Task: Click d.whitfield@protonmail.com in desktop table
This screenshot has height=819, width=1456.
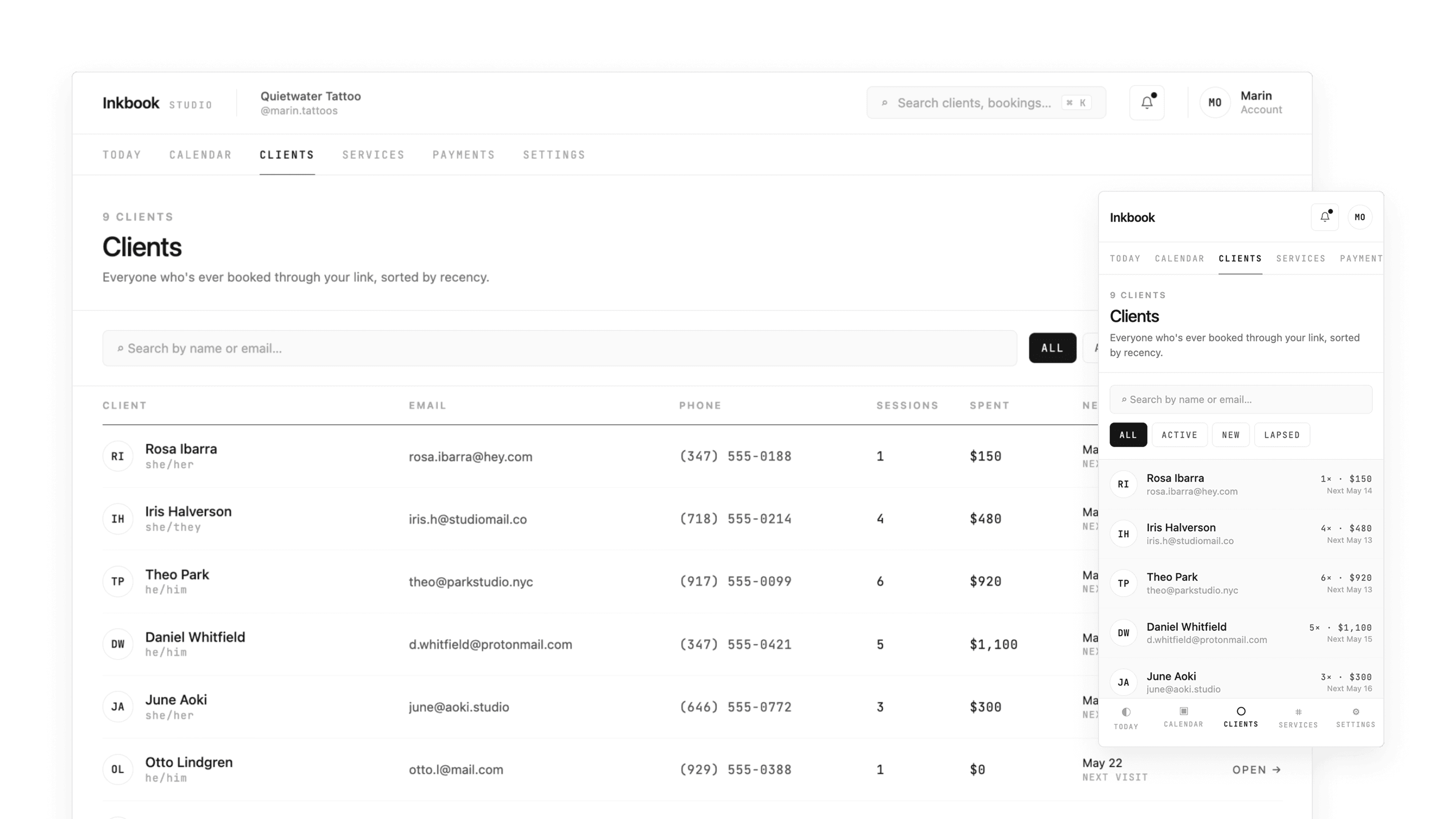Action: point(491,645)
